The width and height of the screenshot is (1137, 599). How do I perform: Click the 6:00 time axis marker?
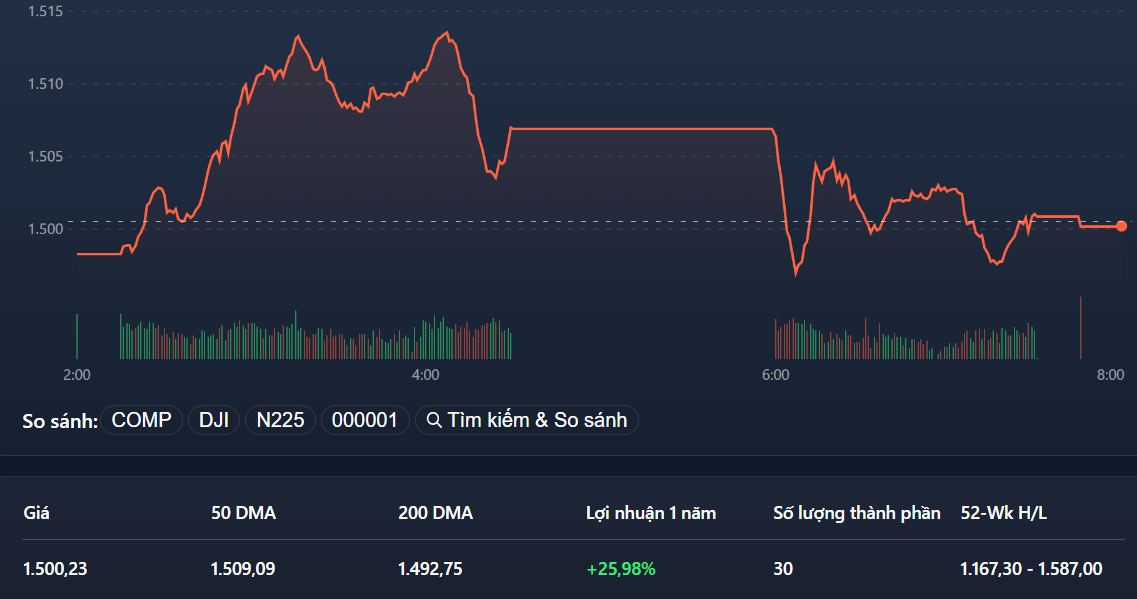(x=776, y=375)
